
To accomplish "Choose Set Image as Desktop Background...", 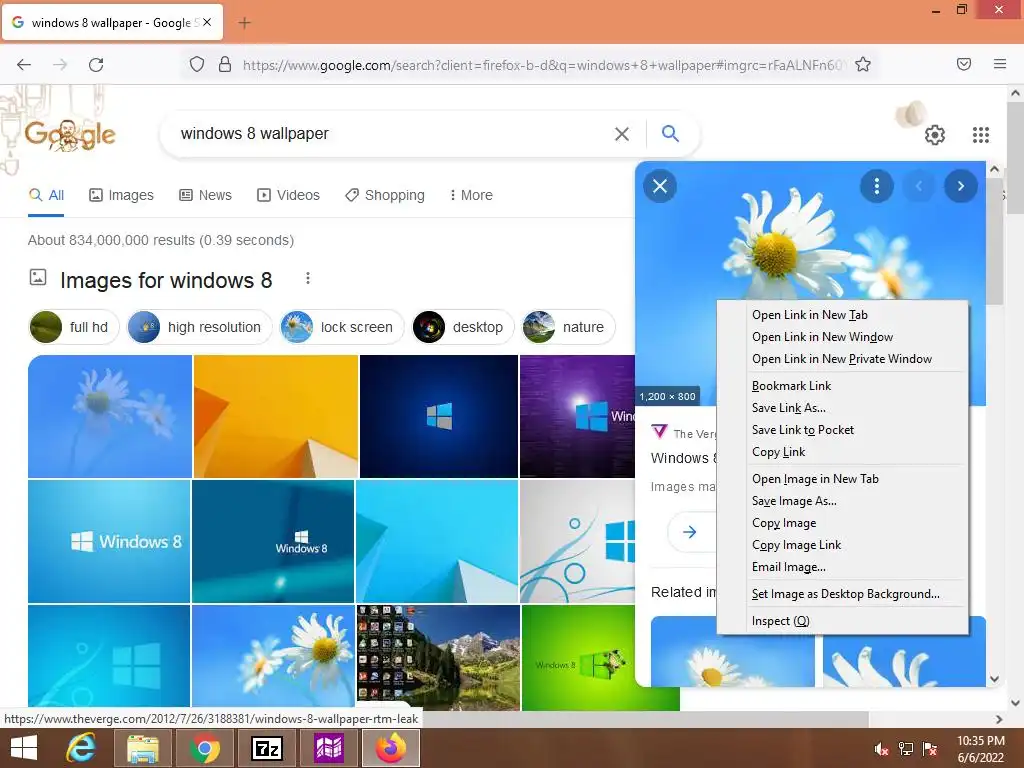I will 842,594.
